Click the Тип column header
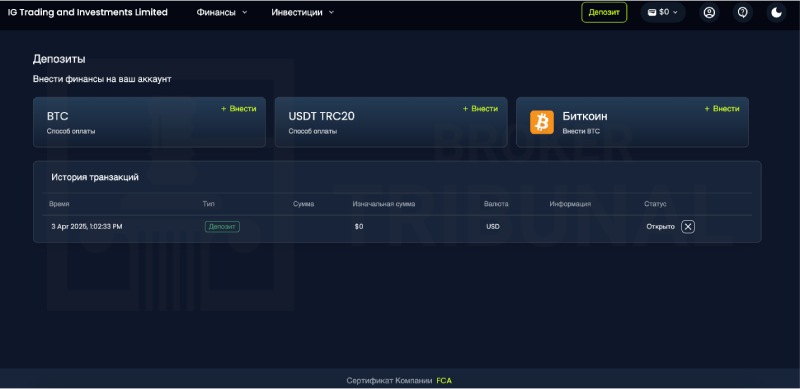 [208, 204]
